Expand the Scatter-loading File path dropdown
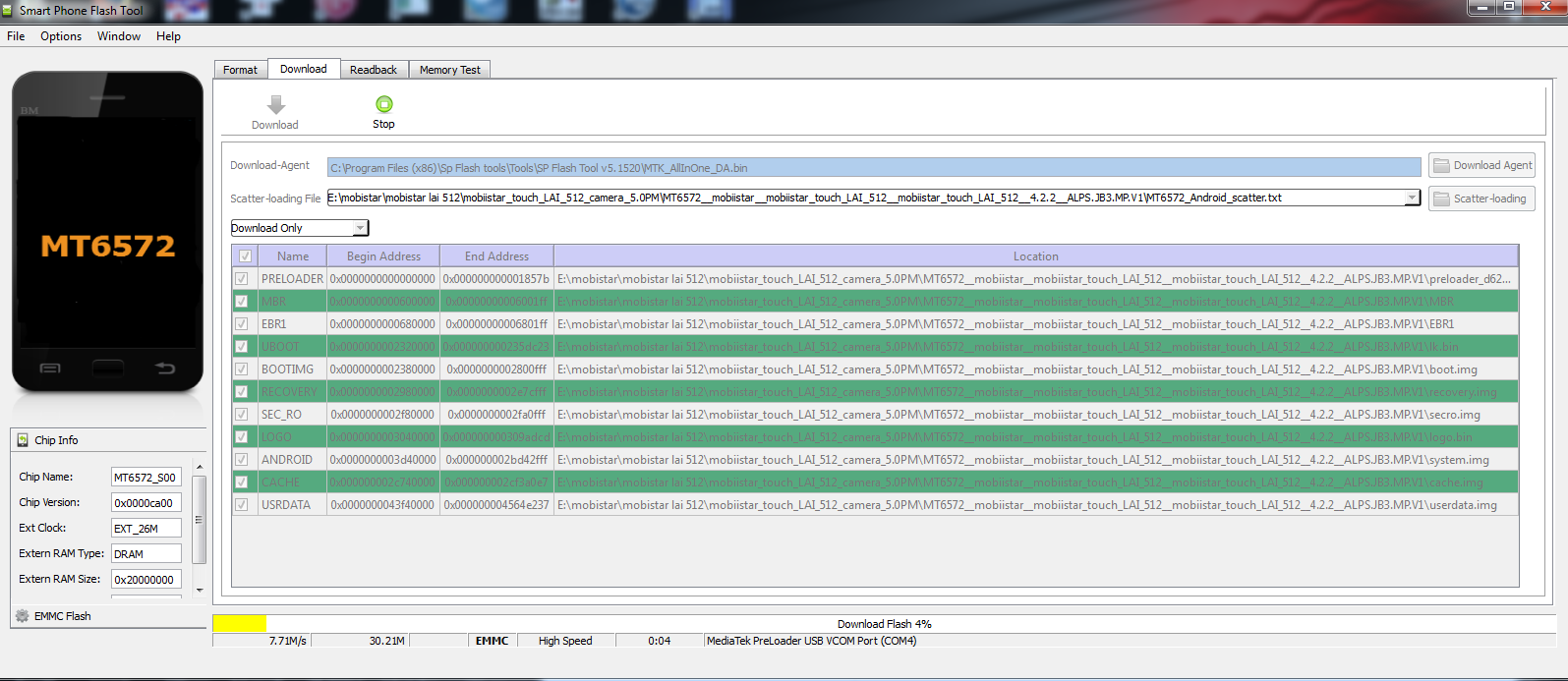 (1413, 198)
